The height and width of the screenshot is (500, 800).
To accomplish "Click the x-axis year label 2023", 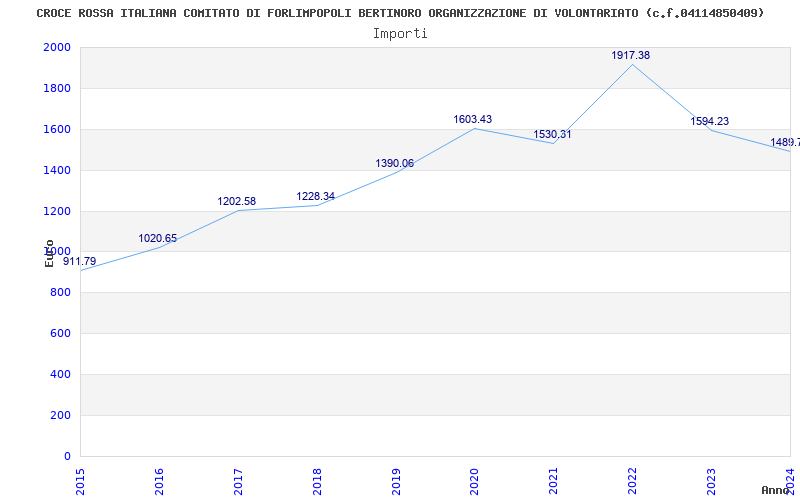I will pyautogui.click(x=711, y=482).
